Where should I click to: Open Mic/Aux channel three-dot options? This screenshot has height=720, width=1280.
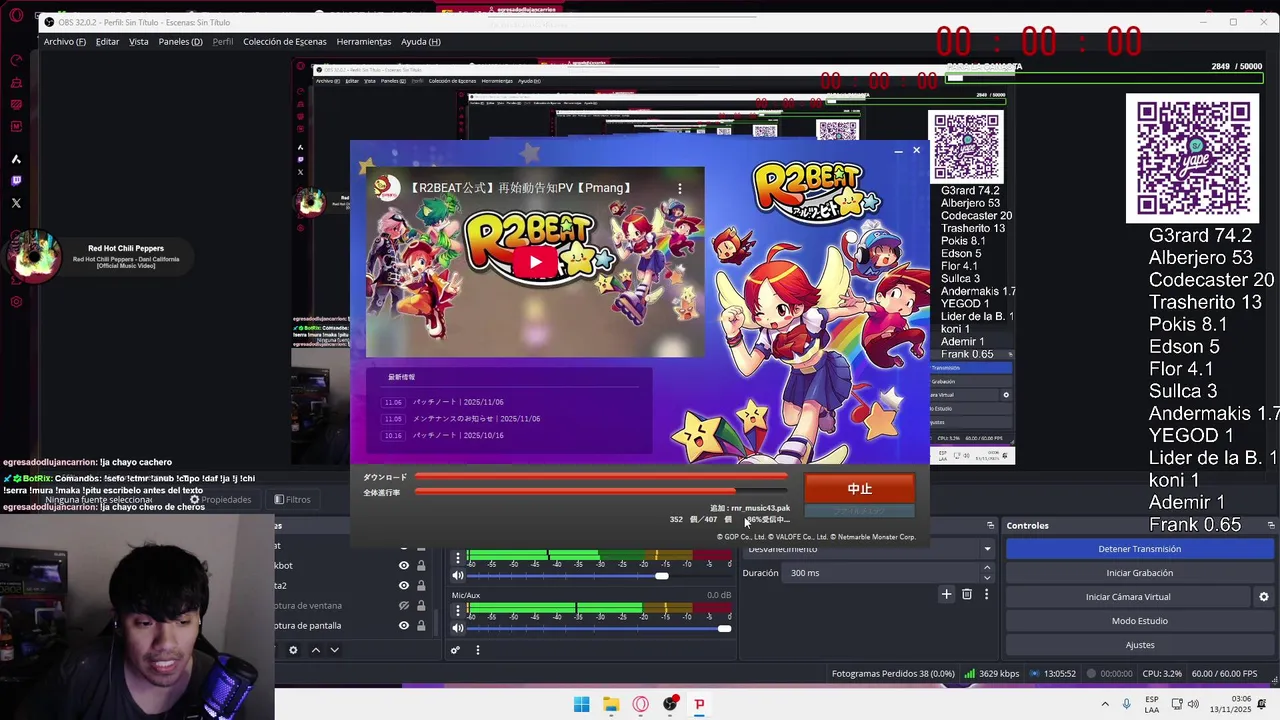coord(458,610)
